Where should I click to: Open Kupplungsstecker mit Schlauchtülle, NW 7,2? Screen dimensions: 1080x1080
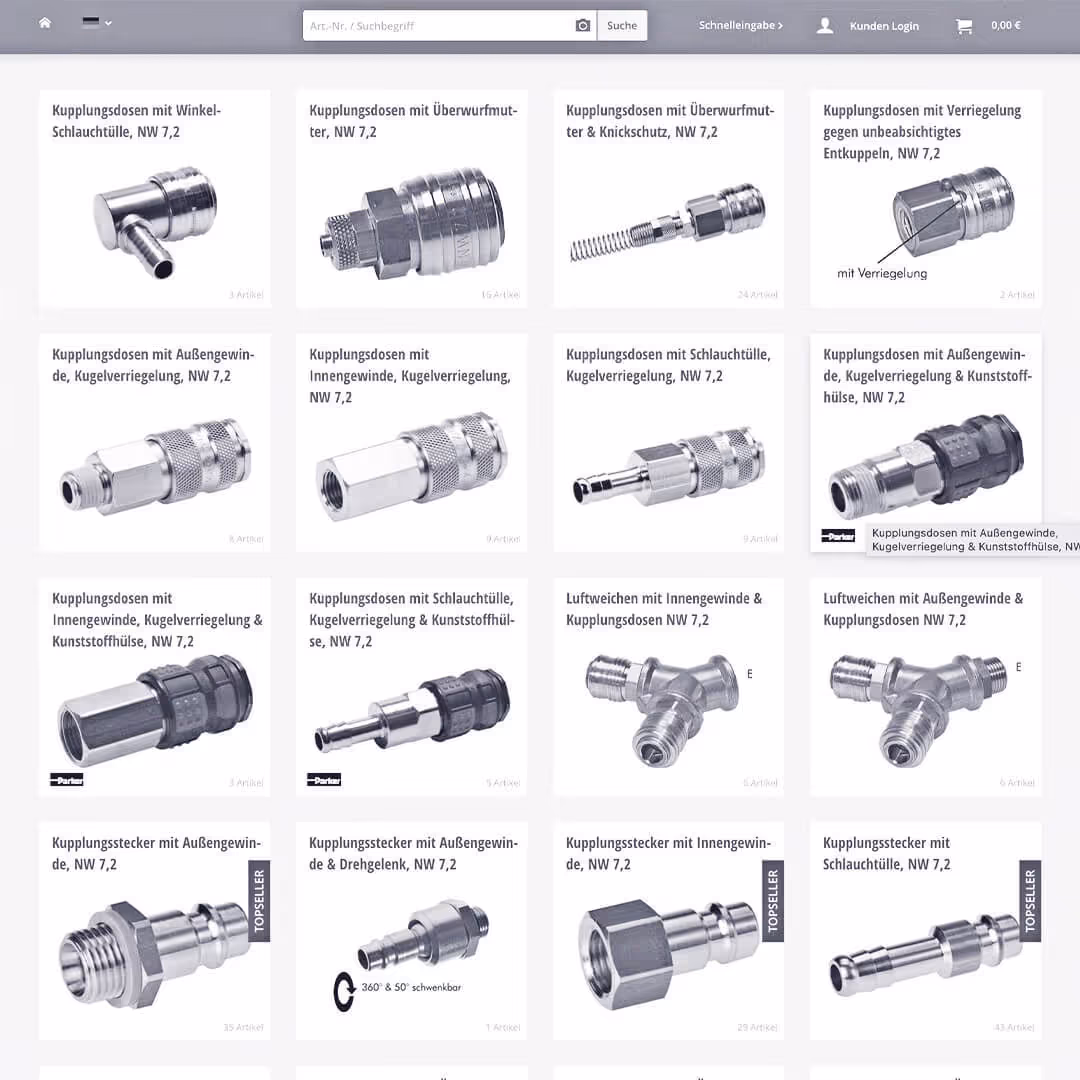click(x=886, y=853)
